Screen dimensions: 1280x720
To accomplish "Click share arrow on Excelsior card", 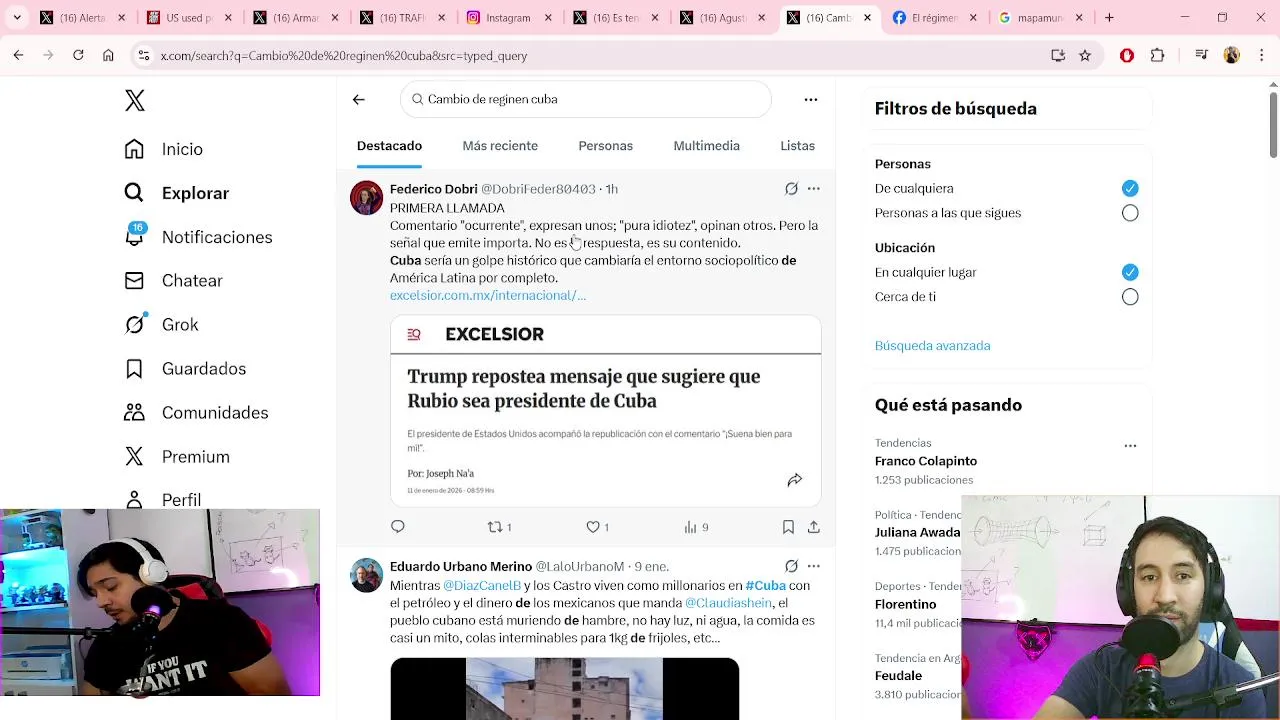I will click(x=795, y=480).
